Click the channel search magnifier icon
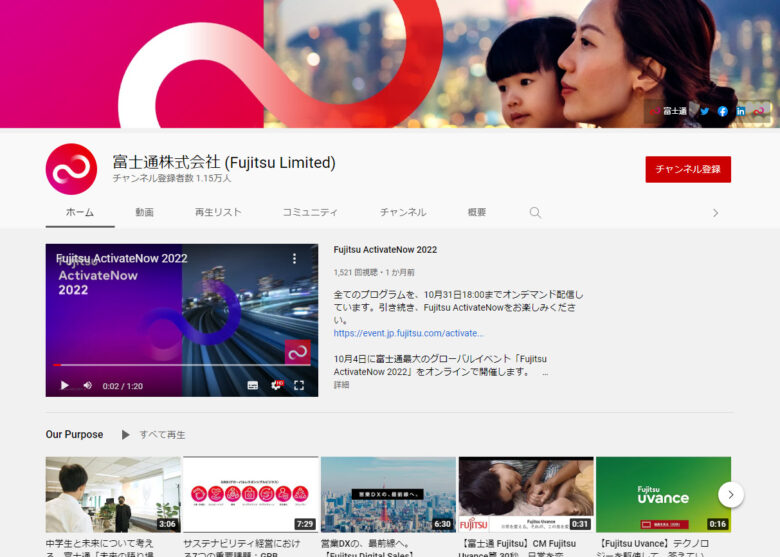Screen dimensions: 780x557 click(x=535, y=213)
